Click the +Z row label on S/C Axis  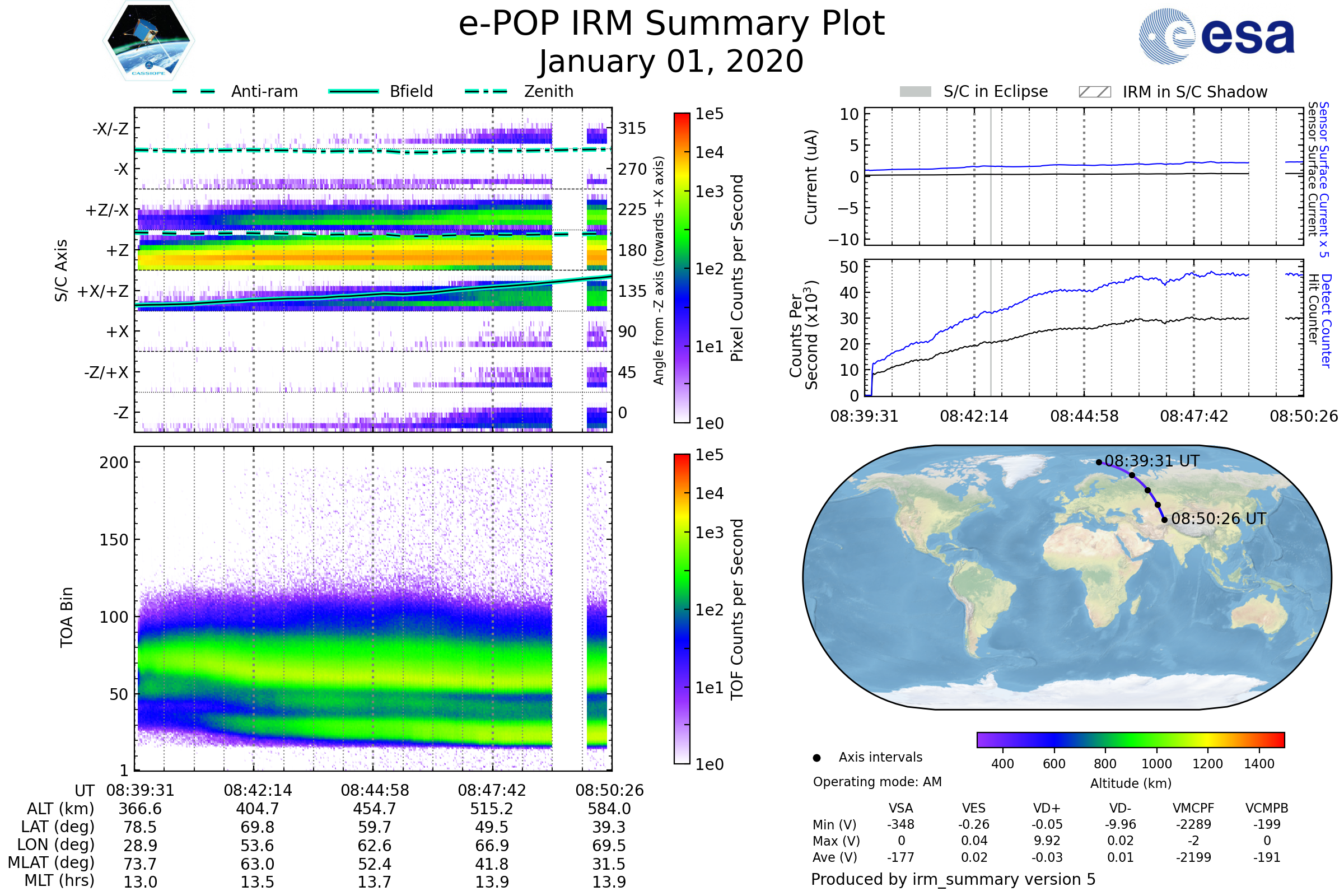117,250
